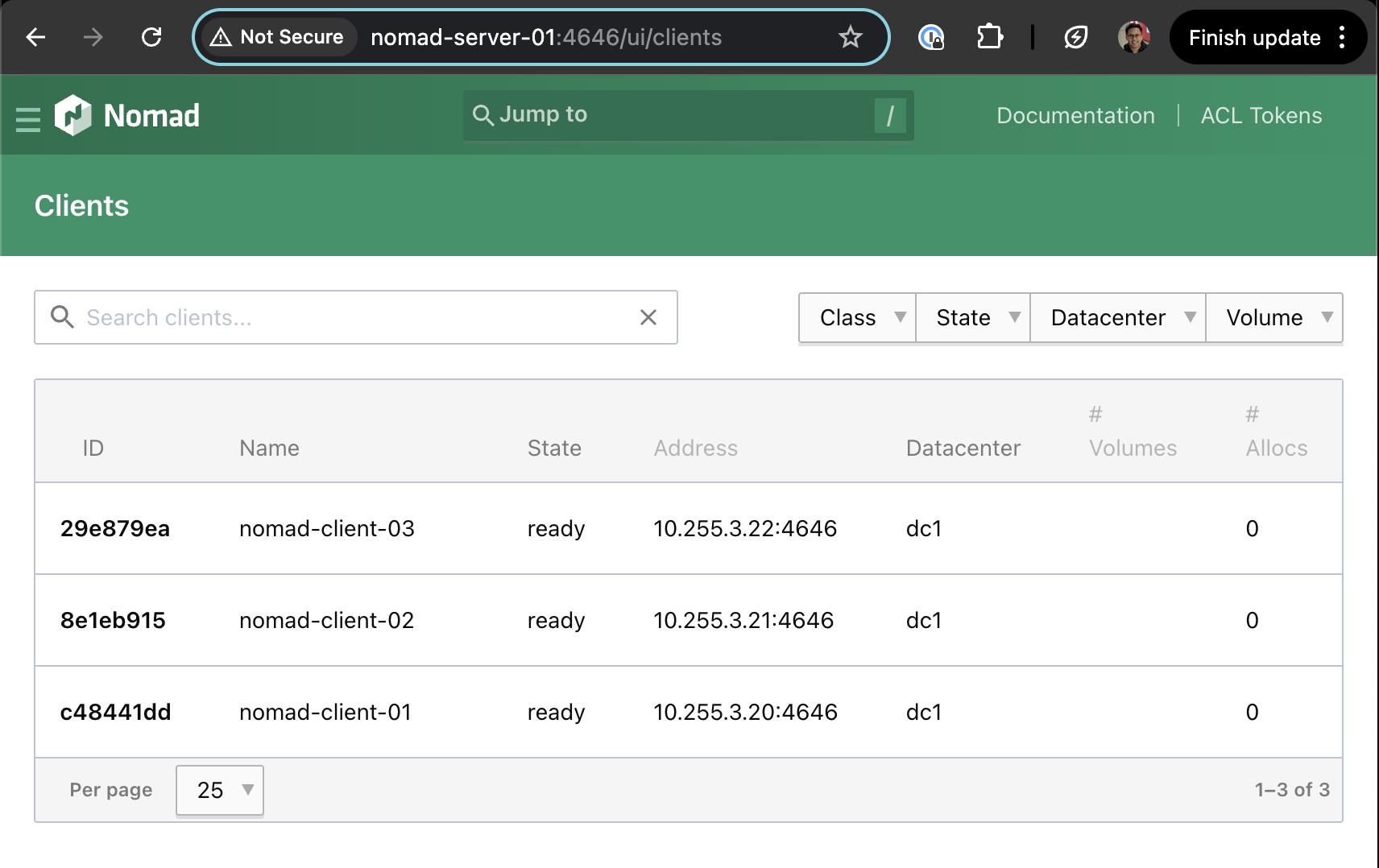Reload the current page
Image resolution: width=1379 pixels, height=868 pixels.
(151, 36)
